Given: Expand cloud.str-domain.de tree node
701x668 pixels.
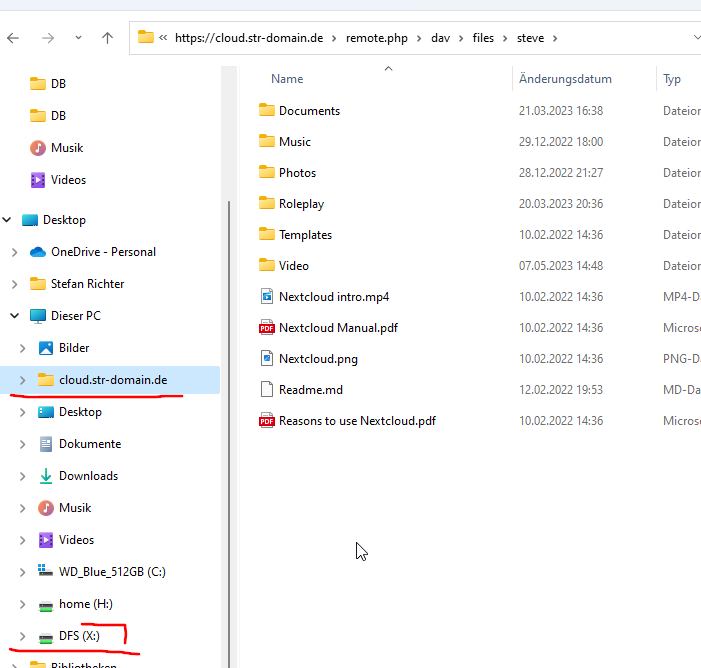Looking at the screenshot, I should (23, 381).
